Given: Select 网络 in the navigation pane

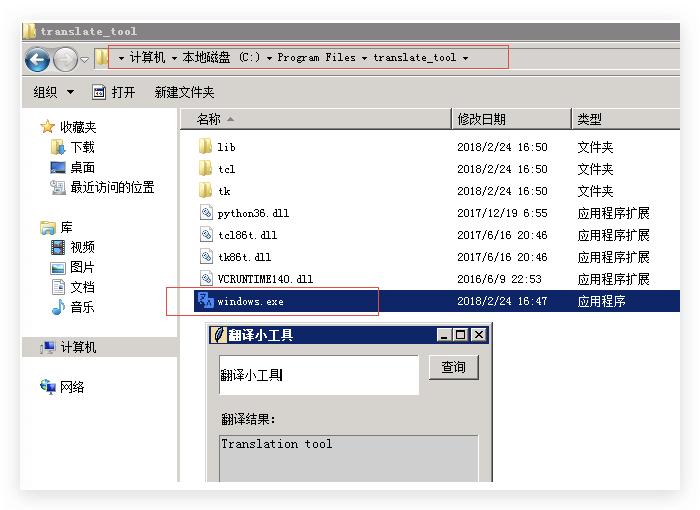Looking at the screenshot, I should [x=72, y=387].
